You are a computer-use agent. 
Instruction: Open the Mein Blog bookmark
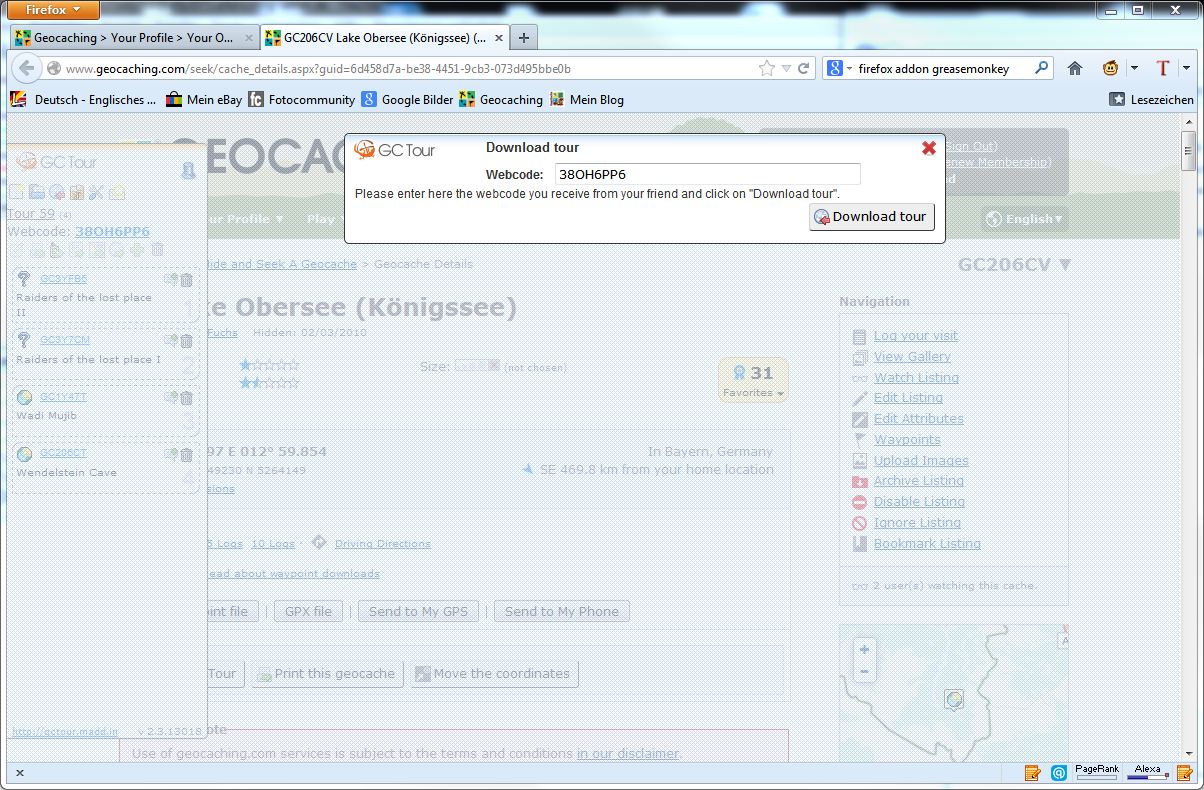coord(587,99)
